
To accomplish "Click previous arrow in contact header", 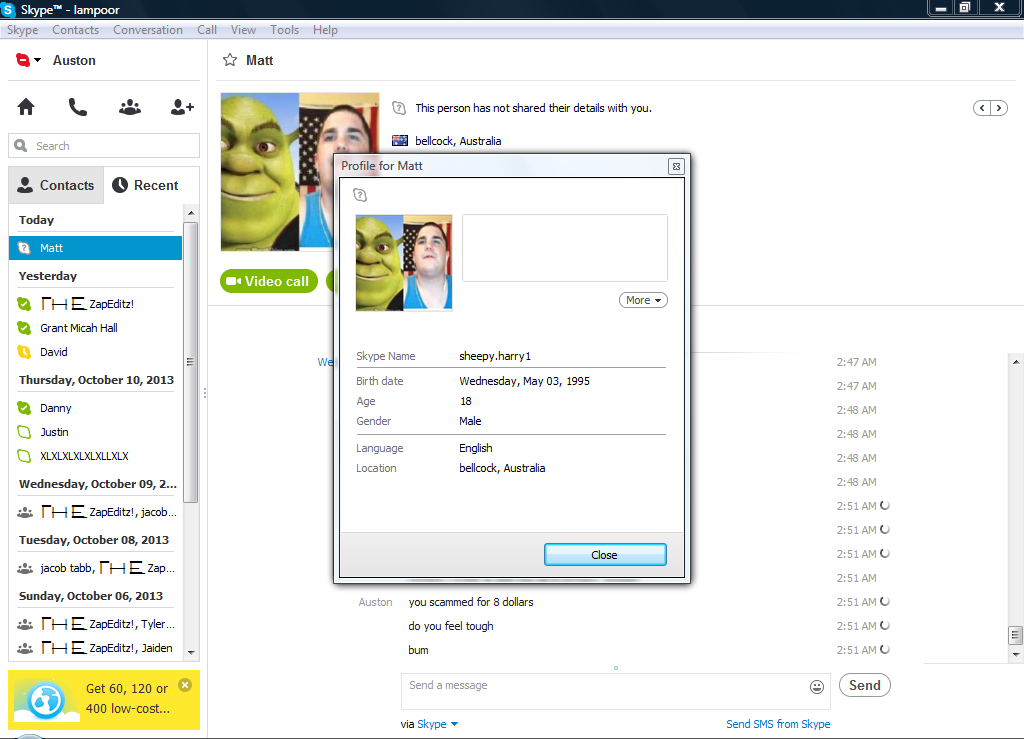I will [982, 108].
